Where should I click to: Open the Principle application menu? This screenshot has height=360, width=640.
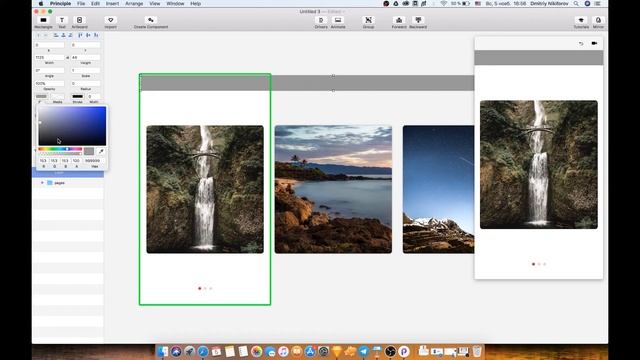(60, 4)
